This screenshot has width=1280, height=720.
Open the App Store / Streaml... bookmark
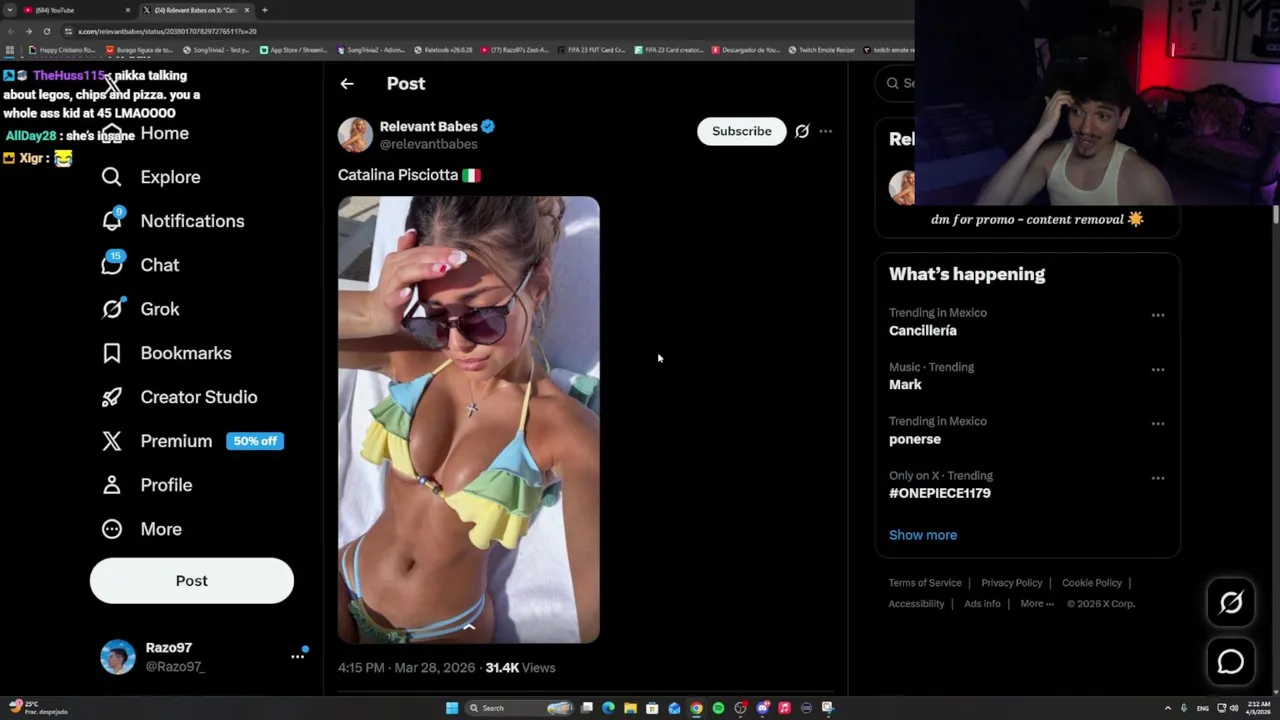(x=293, y=50)
